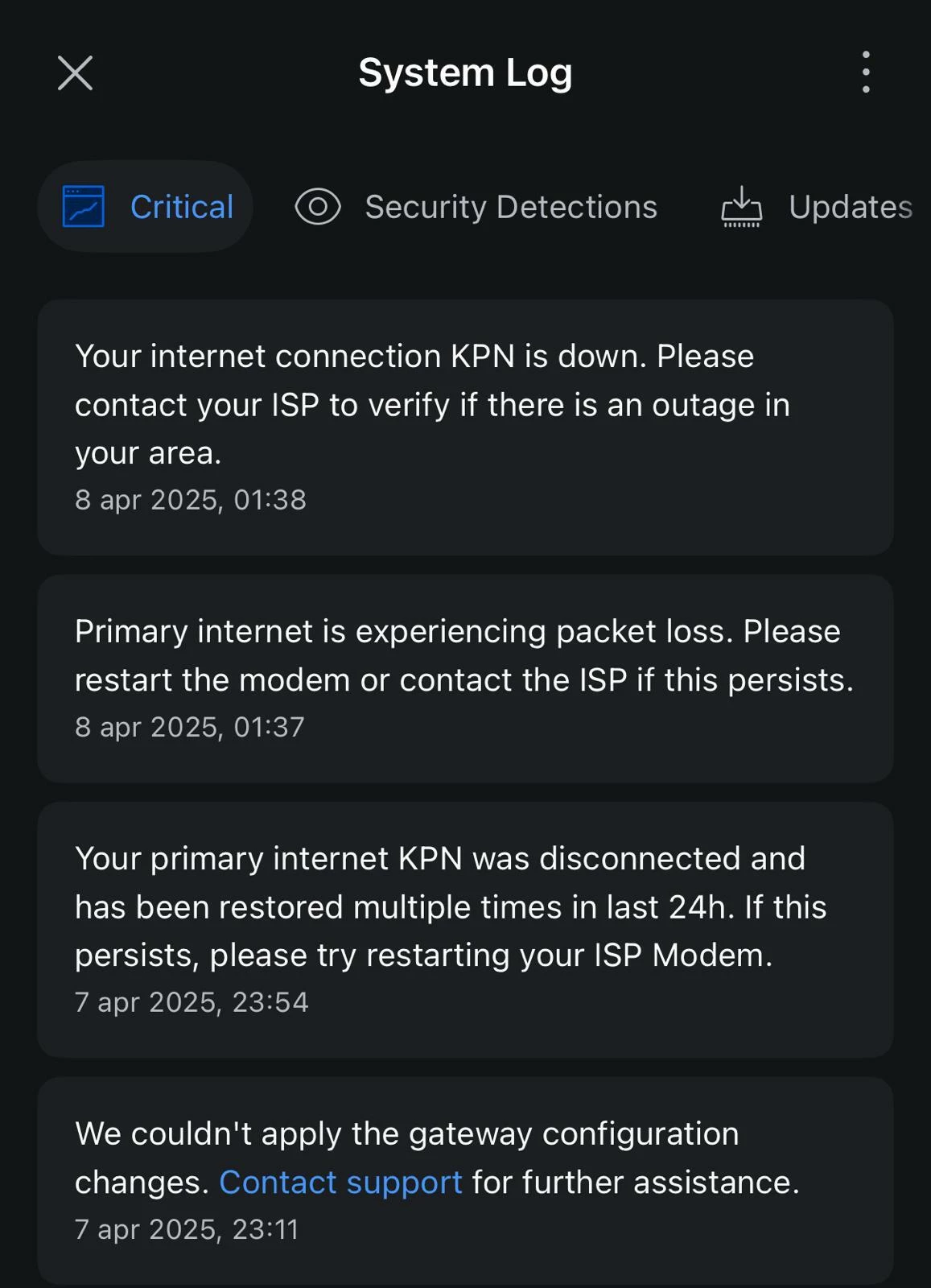
Task: Click the Security Detections eye icon
Action: pos(318,207)
